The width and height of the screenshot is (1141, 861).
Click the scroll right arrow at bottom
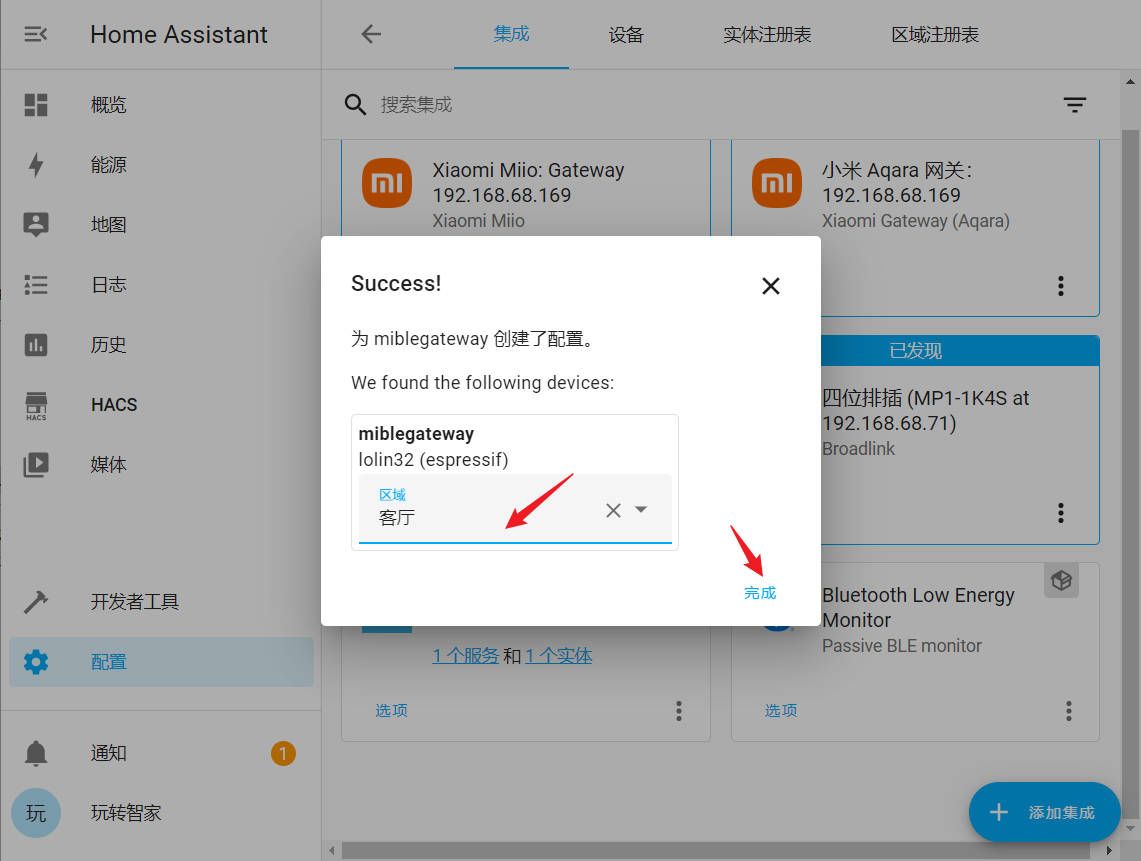click(1109, 850)
